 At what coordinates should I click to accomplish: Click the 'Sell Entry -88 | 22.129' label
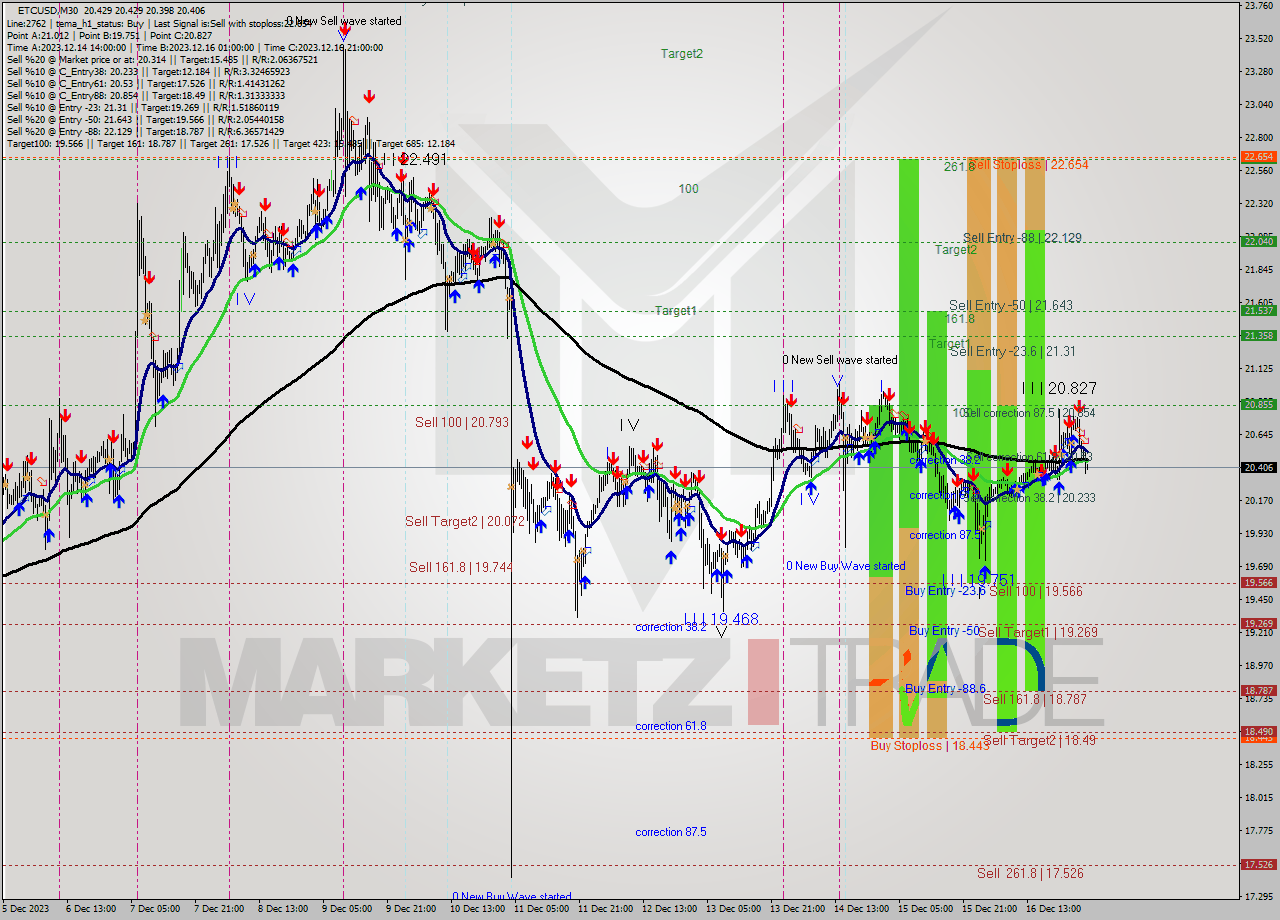(1022, 238)
